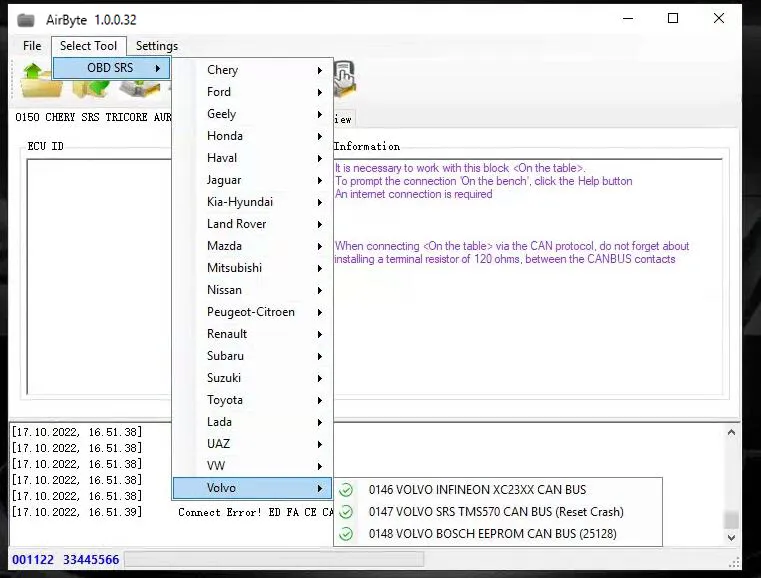Click the log scrollbar down arrow
Image resolution: width=761 pixels, height=578 pixels.
tap(732, 538)
